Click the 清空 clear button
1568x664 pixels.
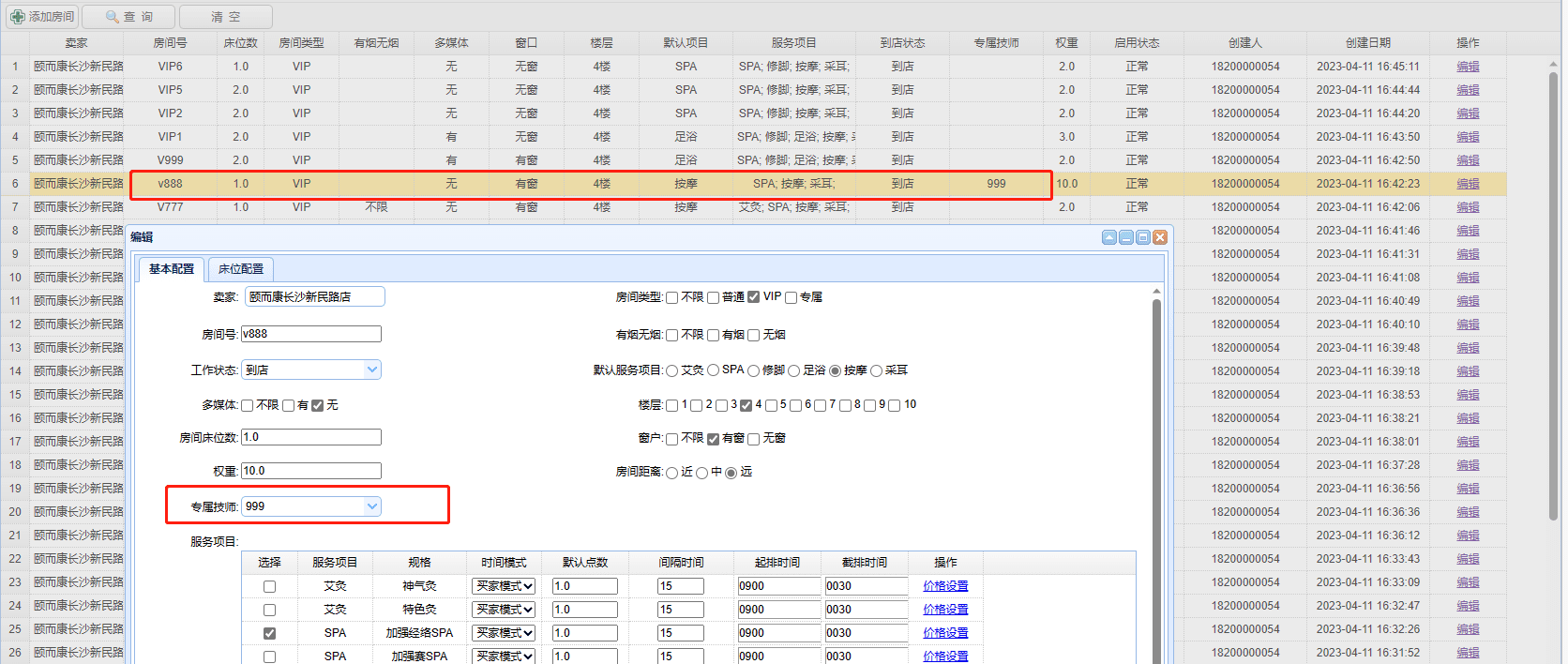[x=225, y=17]
